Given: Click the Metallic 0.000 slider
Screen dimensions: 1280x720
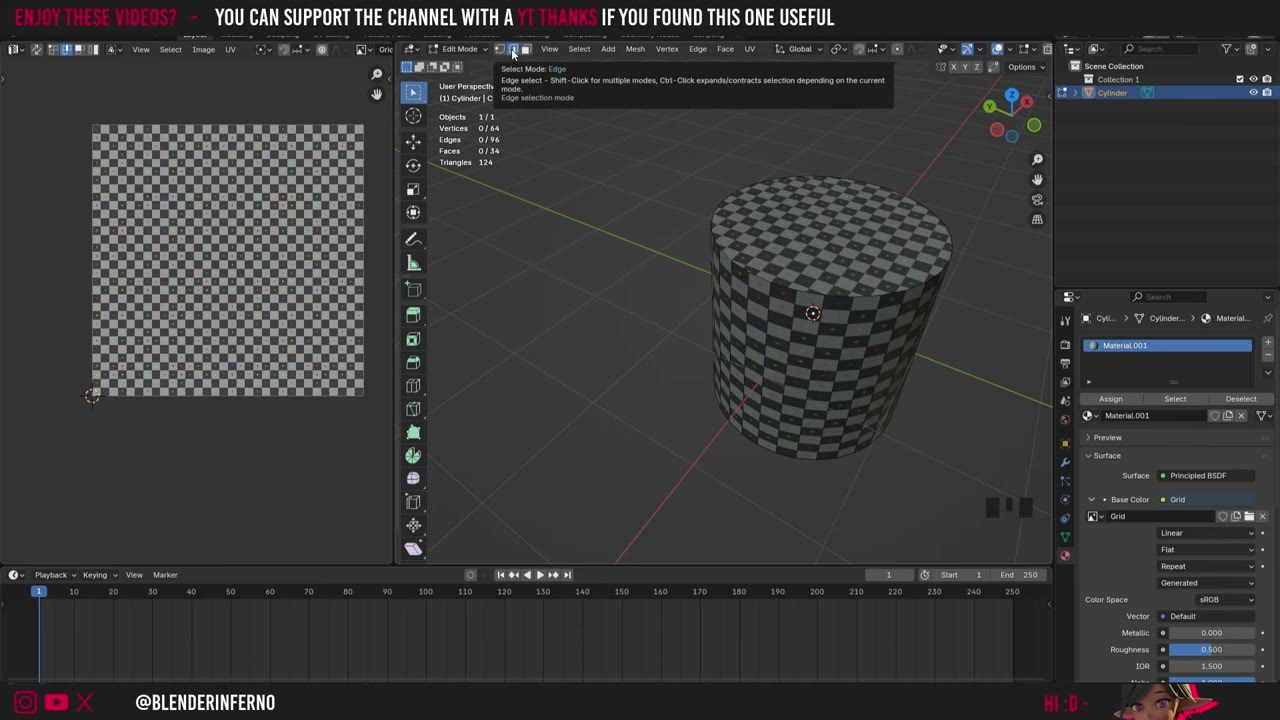Looking at the screenshot, I should point(1211,633).
